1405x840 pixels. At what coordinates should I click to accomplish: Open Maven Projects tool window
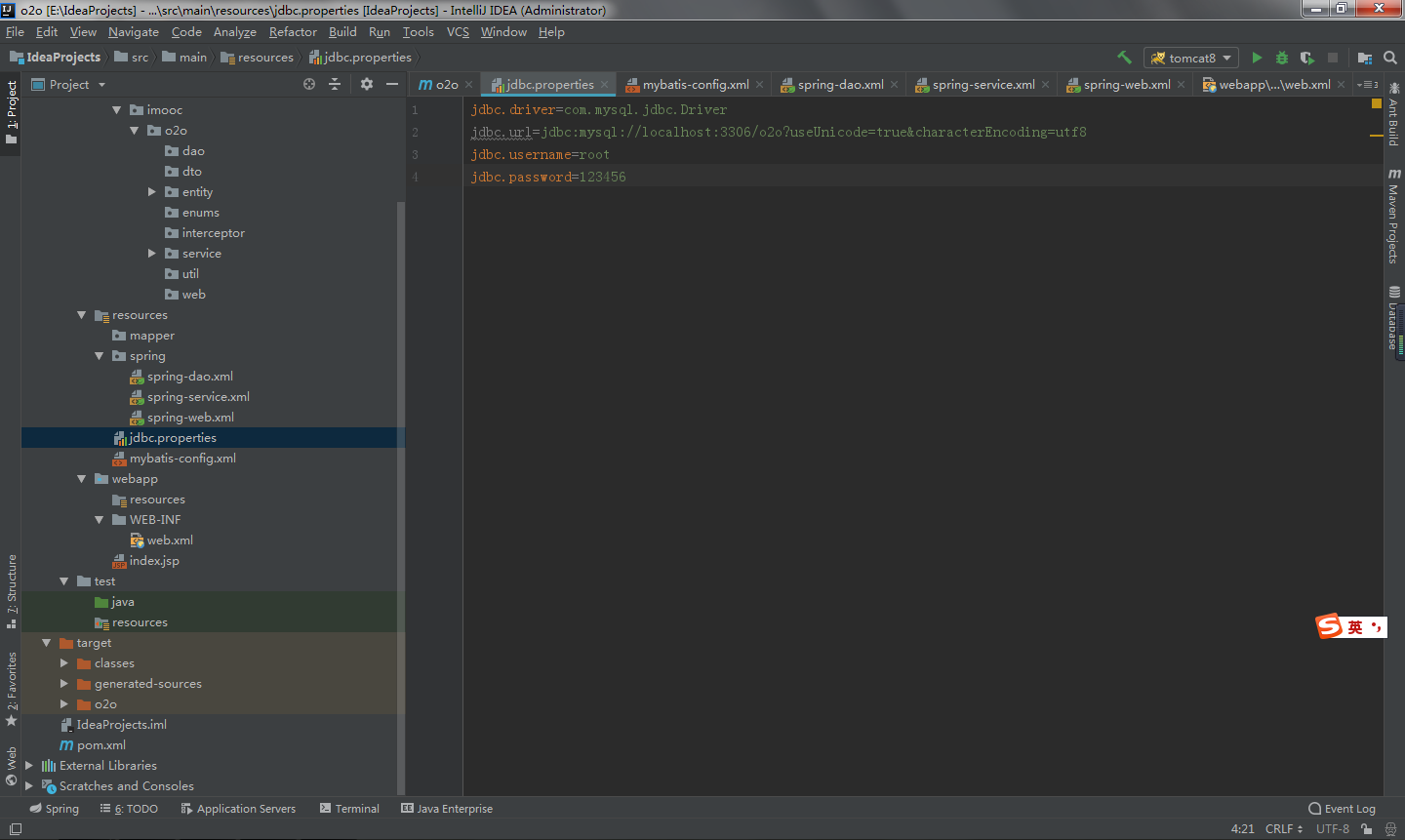coord(1394,215)
